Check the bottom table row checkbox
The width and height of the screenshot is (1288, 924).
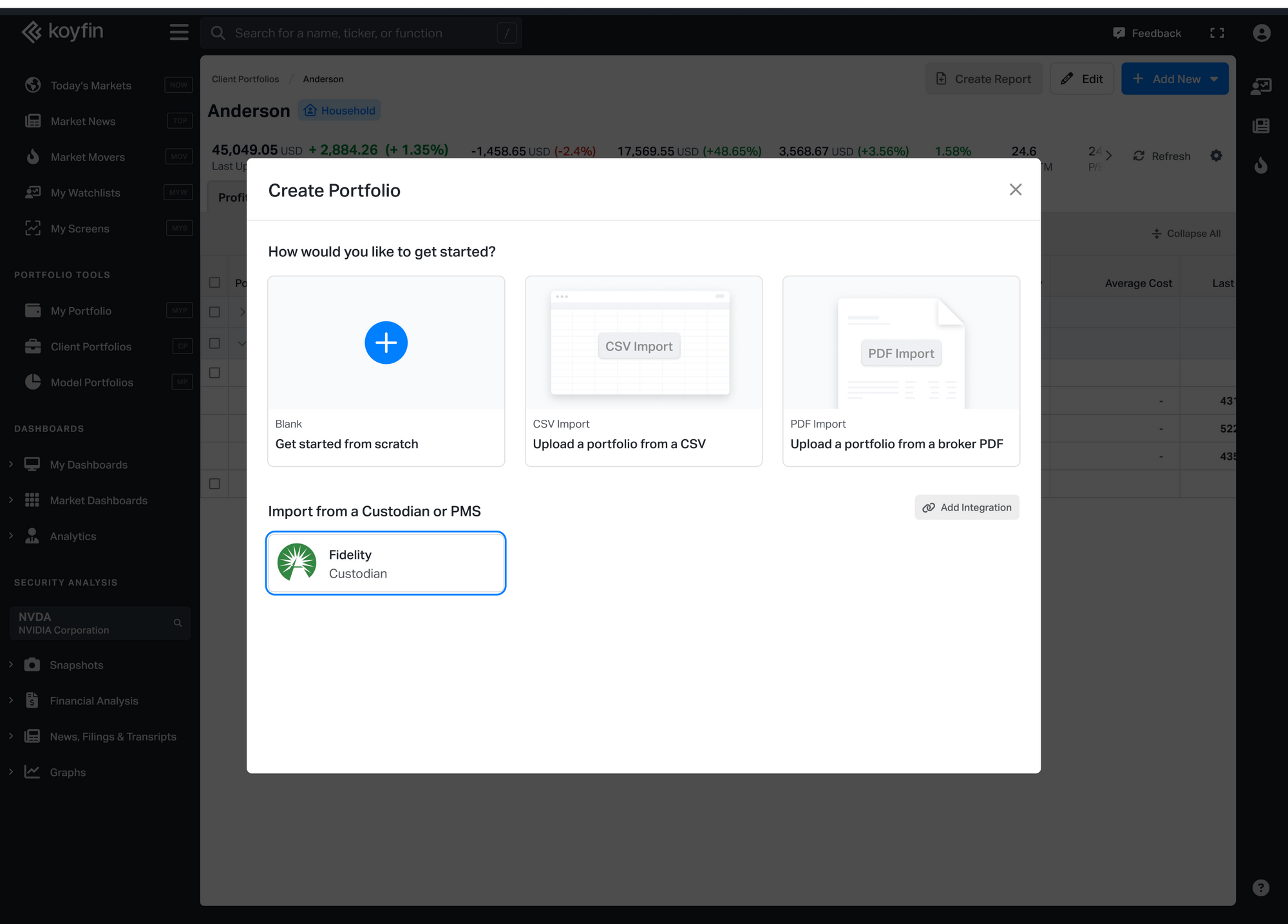click(215, 484)
